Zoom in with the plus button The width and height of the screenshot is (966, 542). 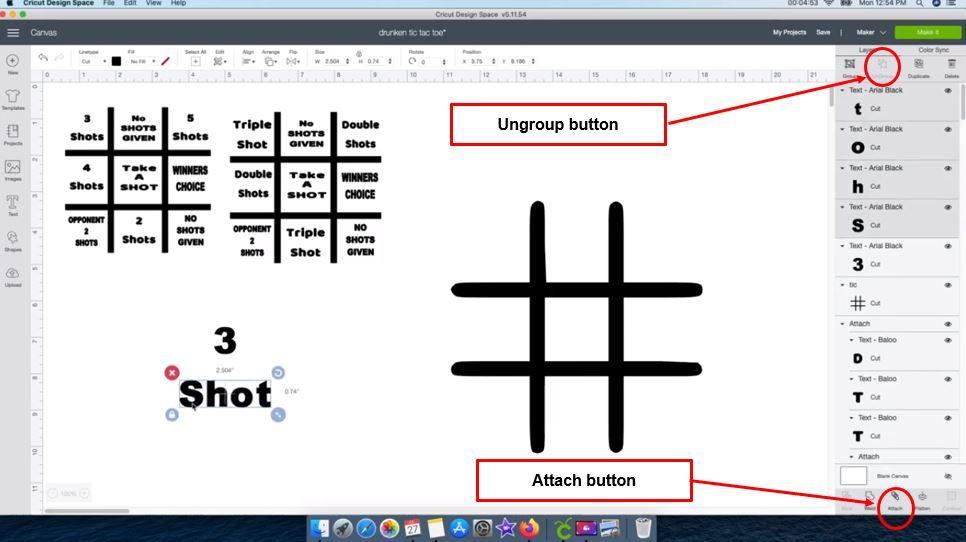pyautogui.click(x=84, y=493)
